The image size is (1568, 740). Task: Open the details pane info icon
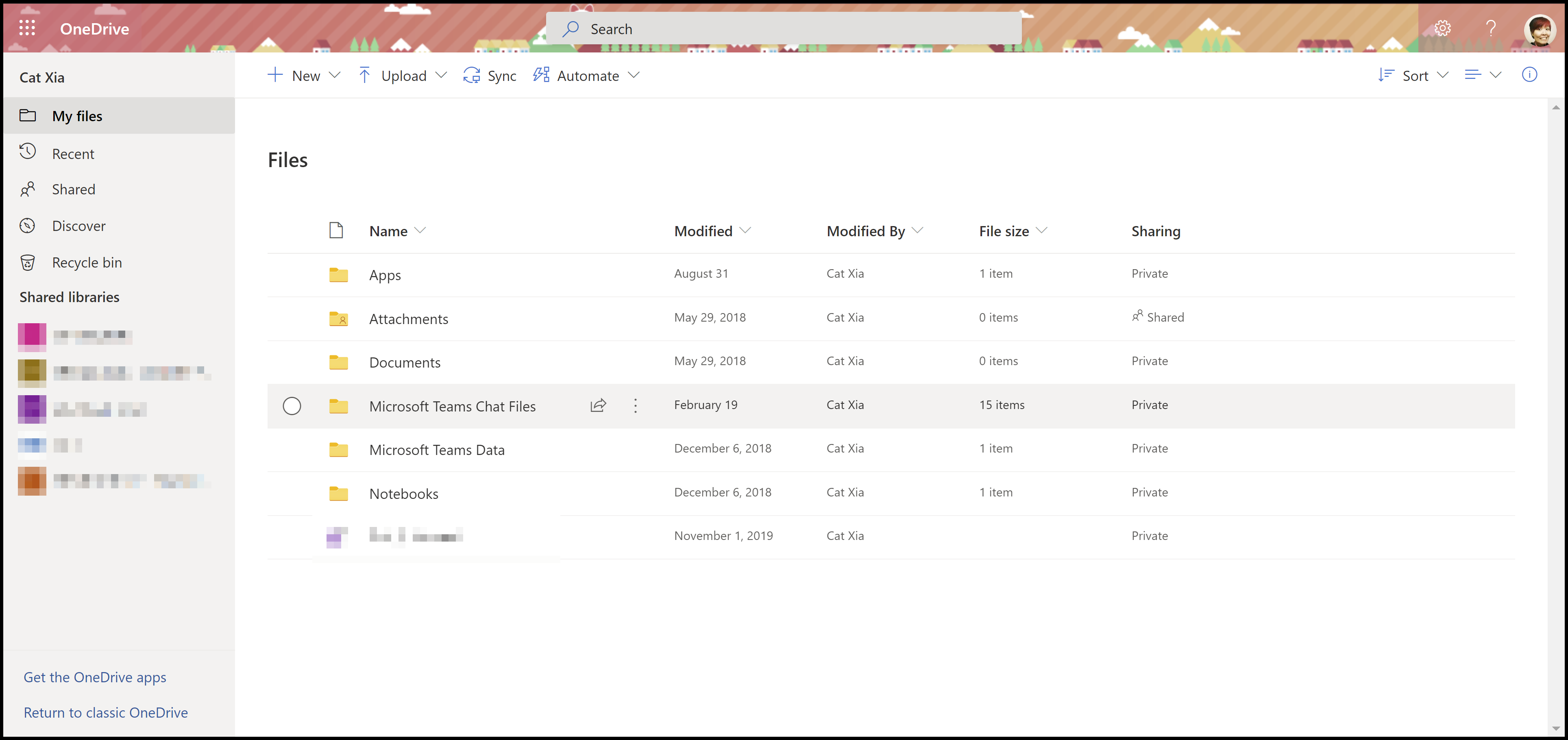click(1529, 74)
